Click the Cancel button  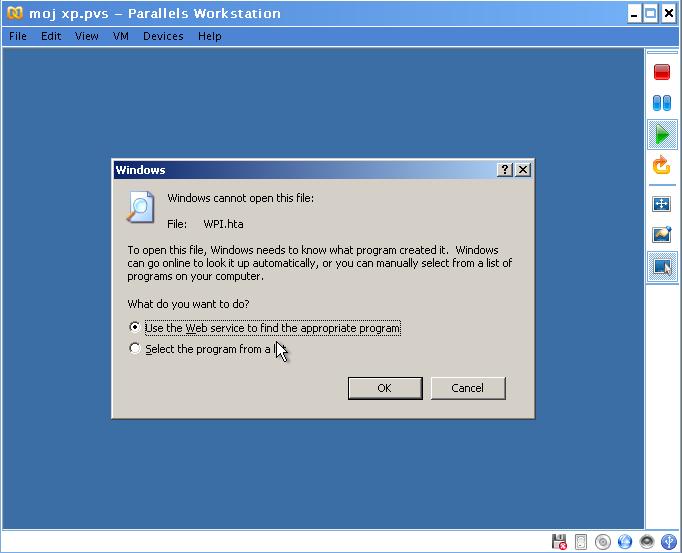(468, 388)
